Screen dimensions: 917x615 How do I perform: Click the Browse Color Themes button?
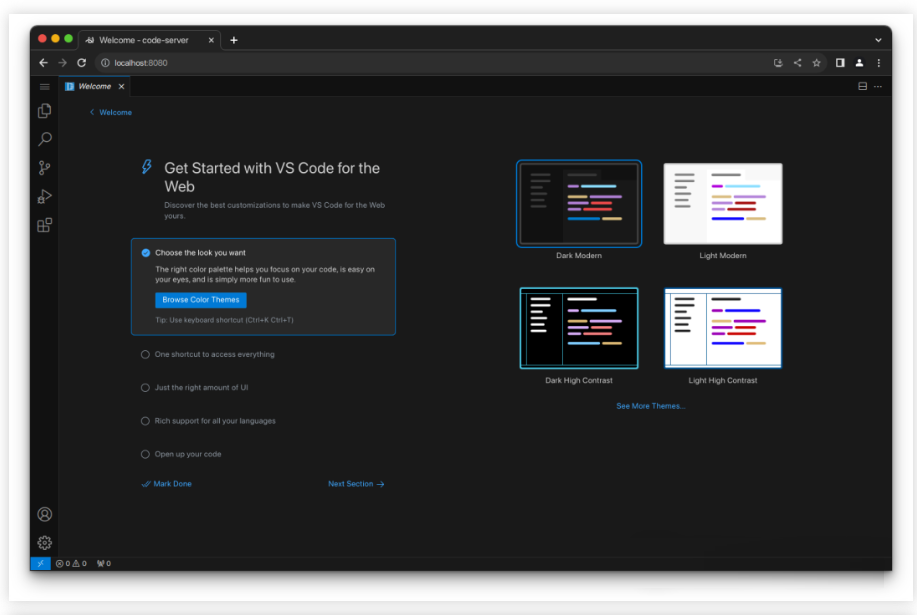click(x=201, y=300)
